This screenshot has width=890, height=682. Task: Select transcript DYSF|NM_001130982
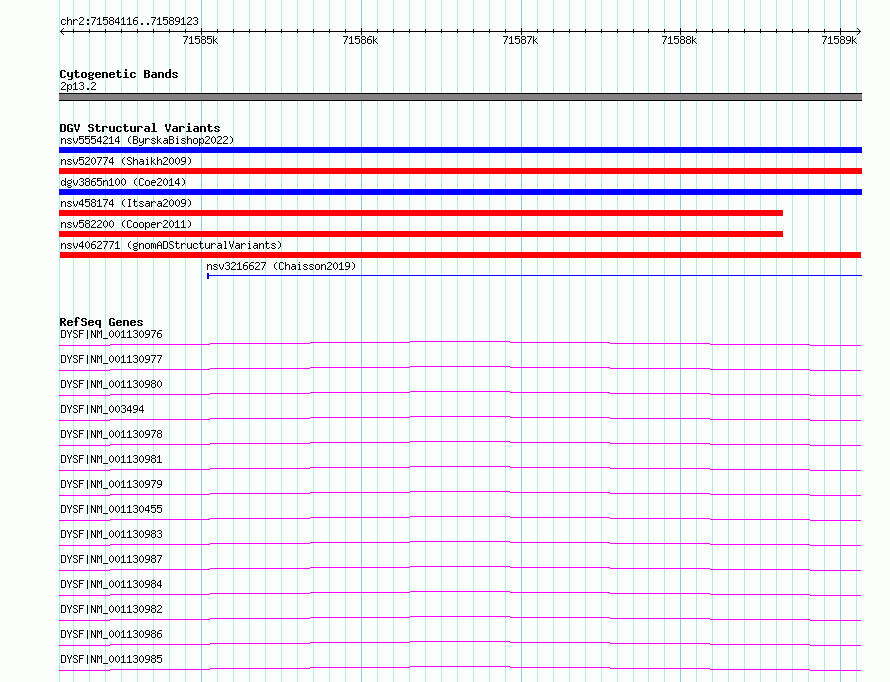point(111,609)
